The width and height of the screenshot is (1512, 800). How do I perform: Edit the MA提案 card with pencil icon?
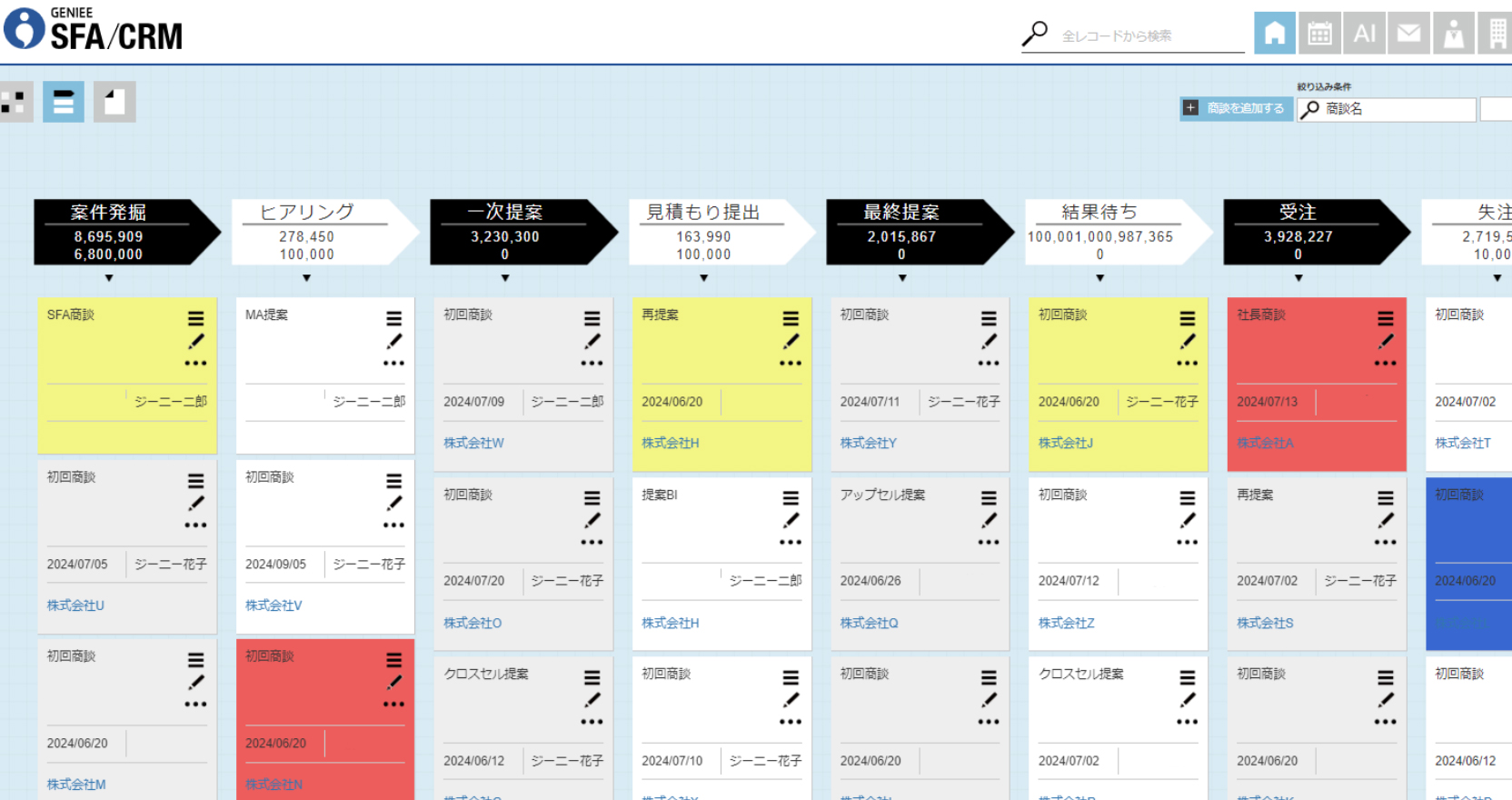coord(393,342)
